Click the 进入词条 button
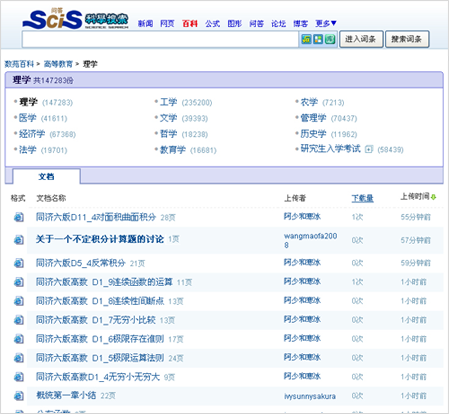Image resolution: width=449 pixels, height=414 pixels. point(361,39)
